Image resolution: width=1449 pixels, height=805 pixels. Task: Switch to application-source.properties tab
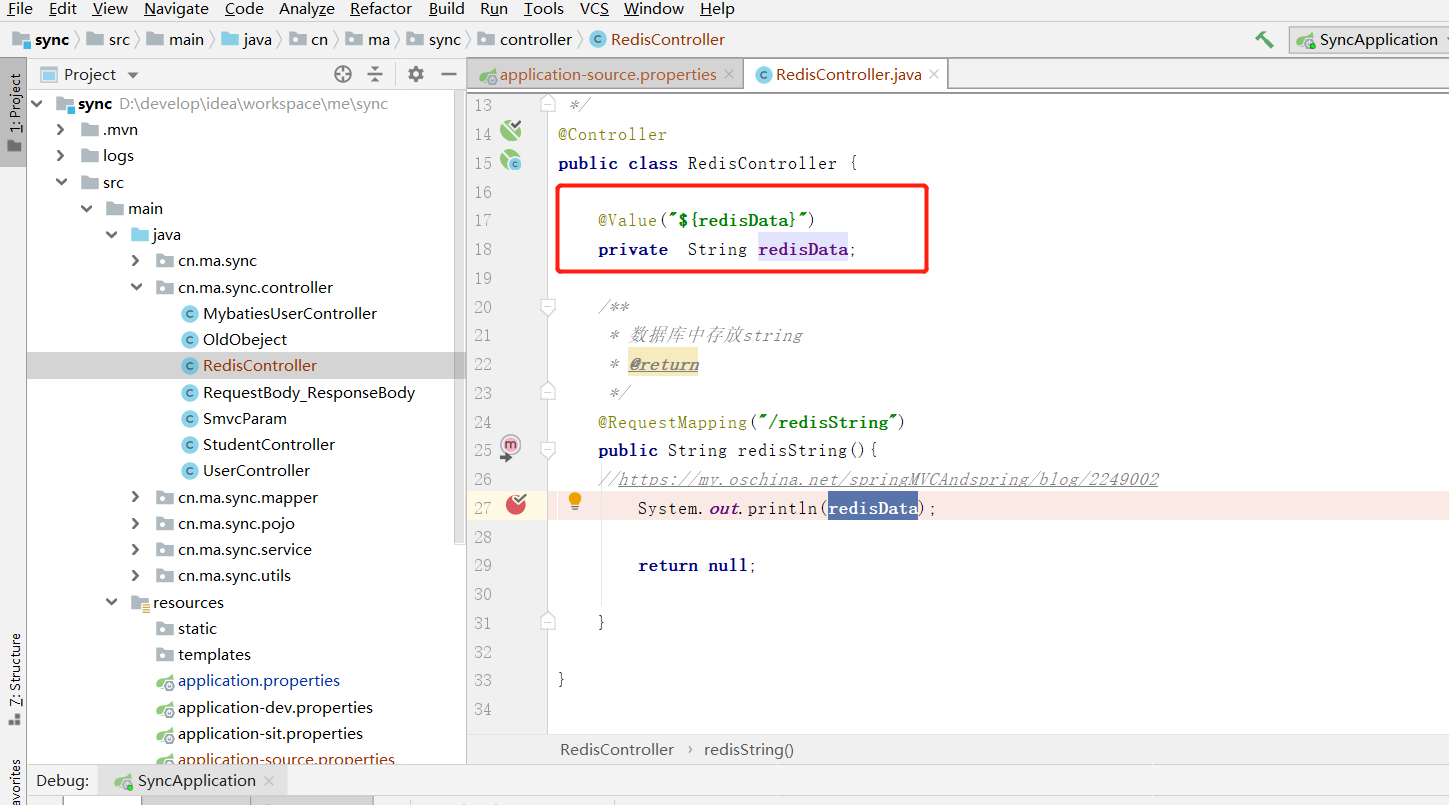pos(607,74)
